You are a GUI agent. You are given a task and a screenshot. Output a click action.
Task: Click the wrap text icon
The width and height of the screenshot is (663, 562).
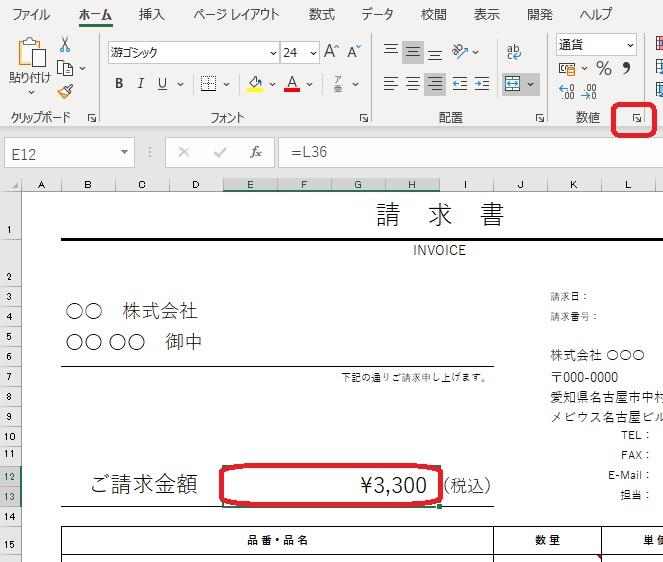tap(514, 52)
